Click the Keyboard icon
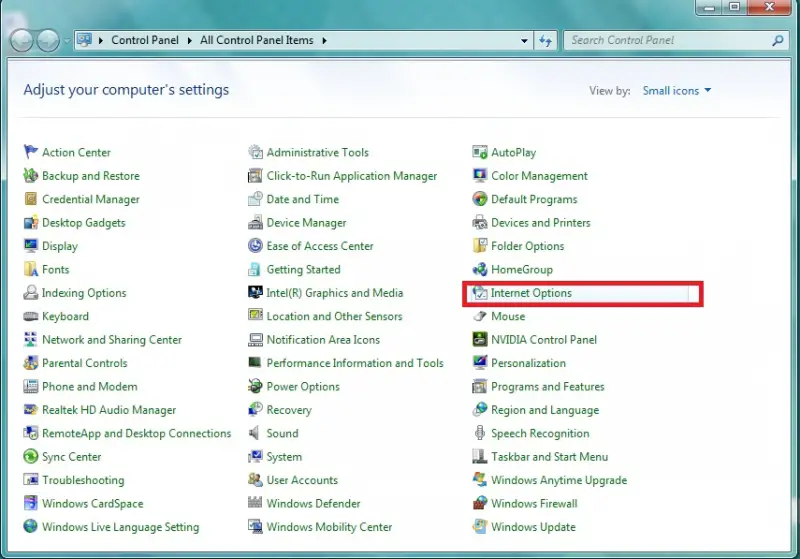 point(31,316)
